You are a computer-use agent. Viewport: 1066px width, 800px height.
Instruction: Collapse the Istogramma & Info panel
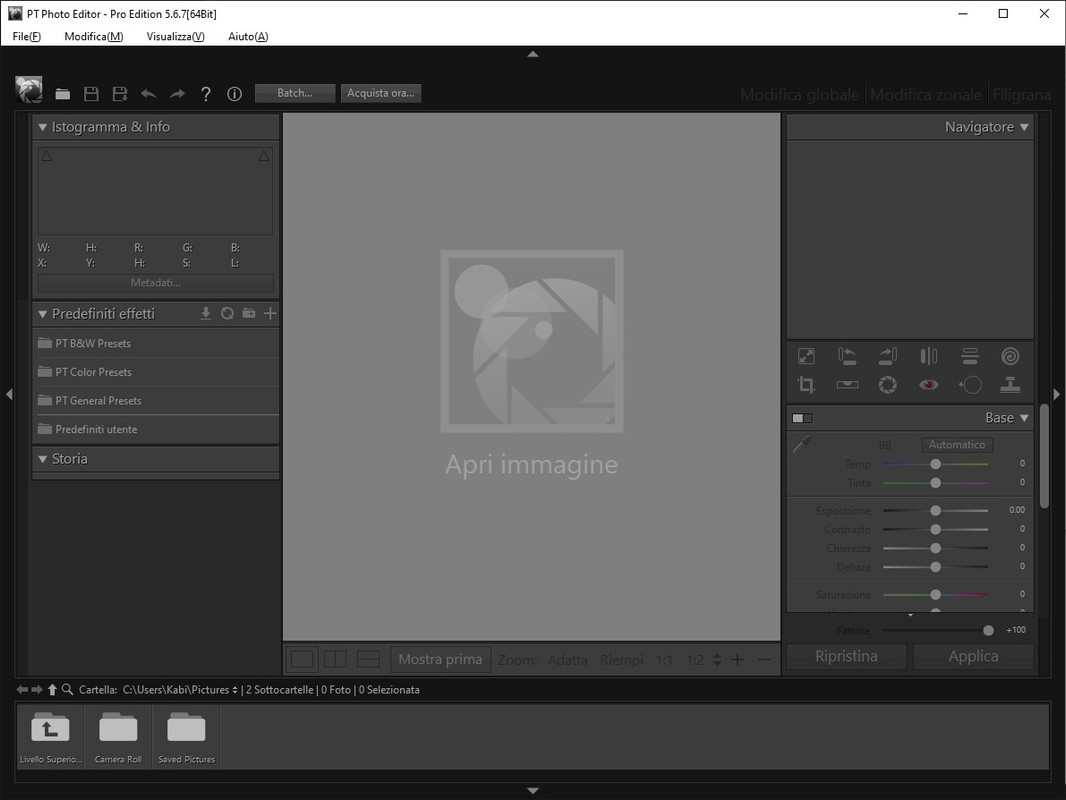[x=42, y=127]
